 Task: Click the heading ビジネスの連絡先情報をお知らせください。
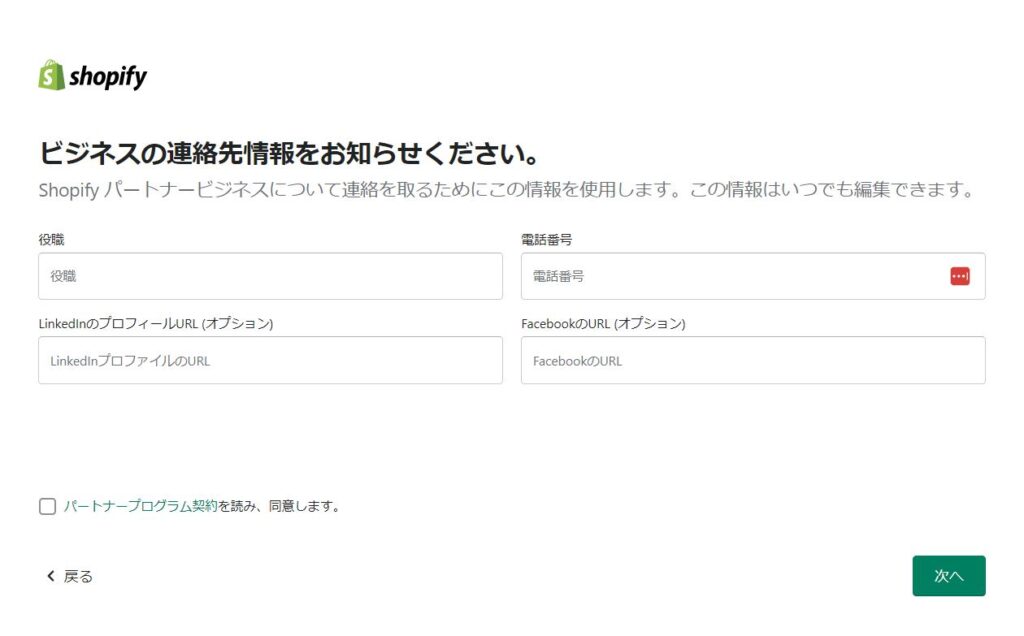[x=289, y=153]
